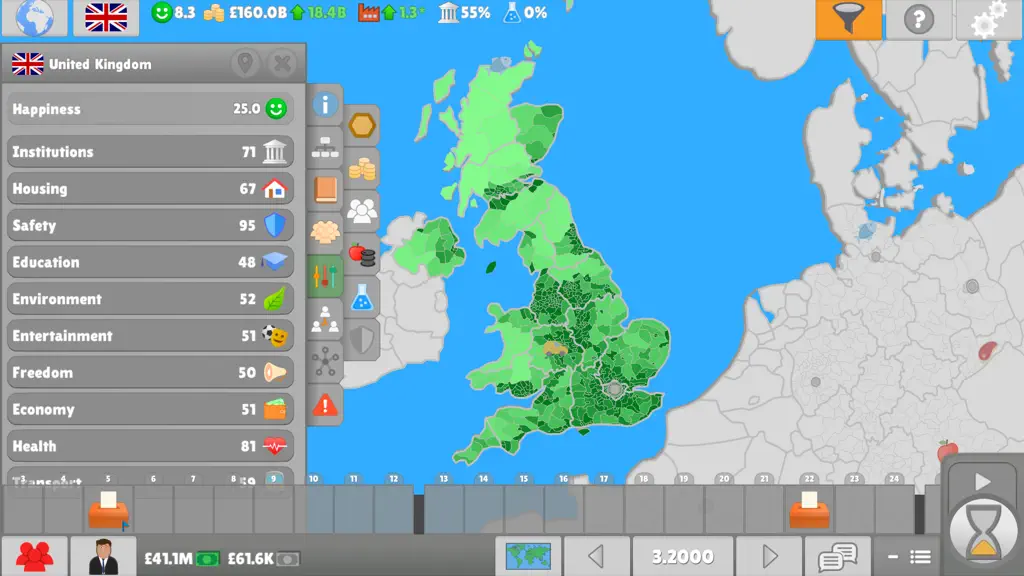Open the Housing row
The height and width of the screenshot is (576, 1024).
(x=150, y=189)
